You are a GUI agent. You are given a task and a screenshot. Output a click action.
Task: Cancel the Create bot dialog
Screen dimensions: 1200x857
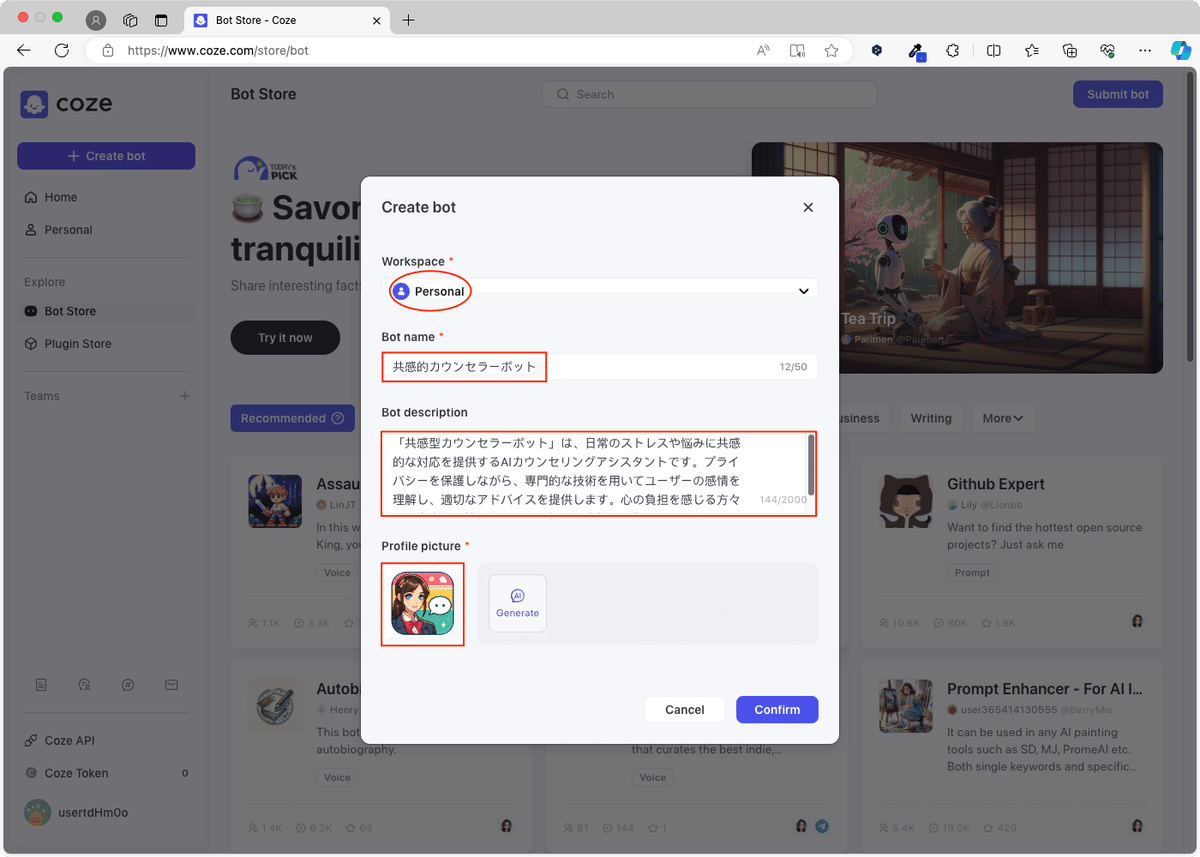pos(684,709)
